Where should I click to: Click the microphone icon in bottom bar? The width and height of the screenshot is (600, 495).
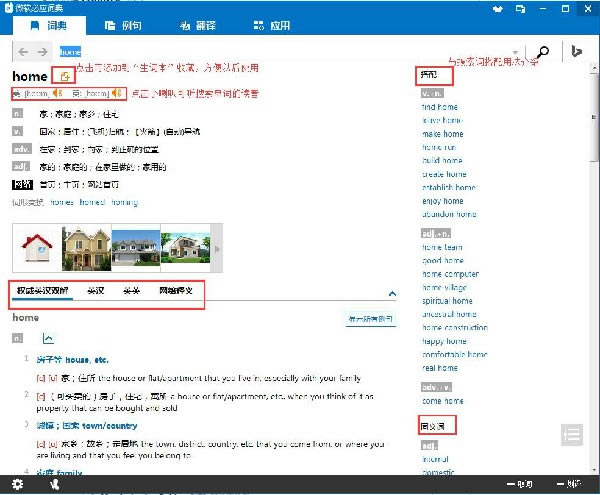click(53, 484)
